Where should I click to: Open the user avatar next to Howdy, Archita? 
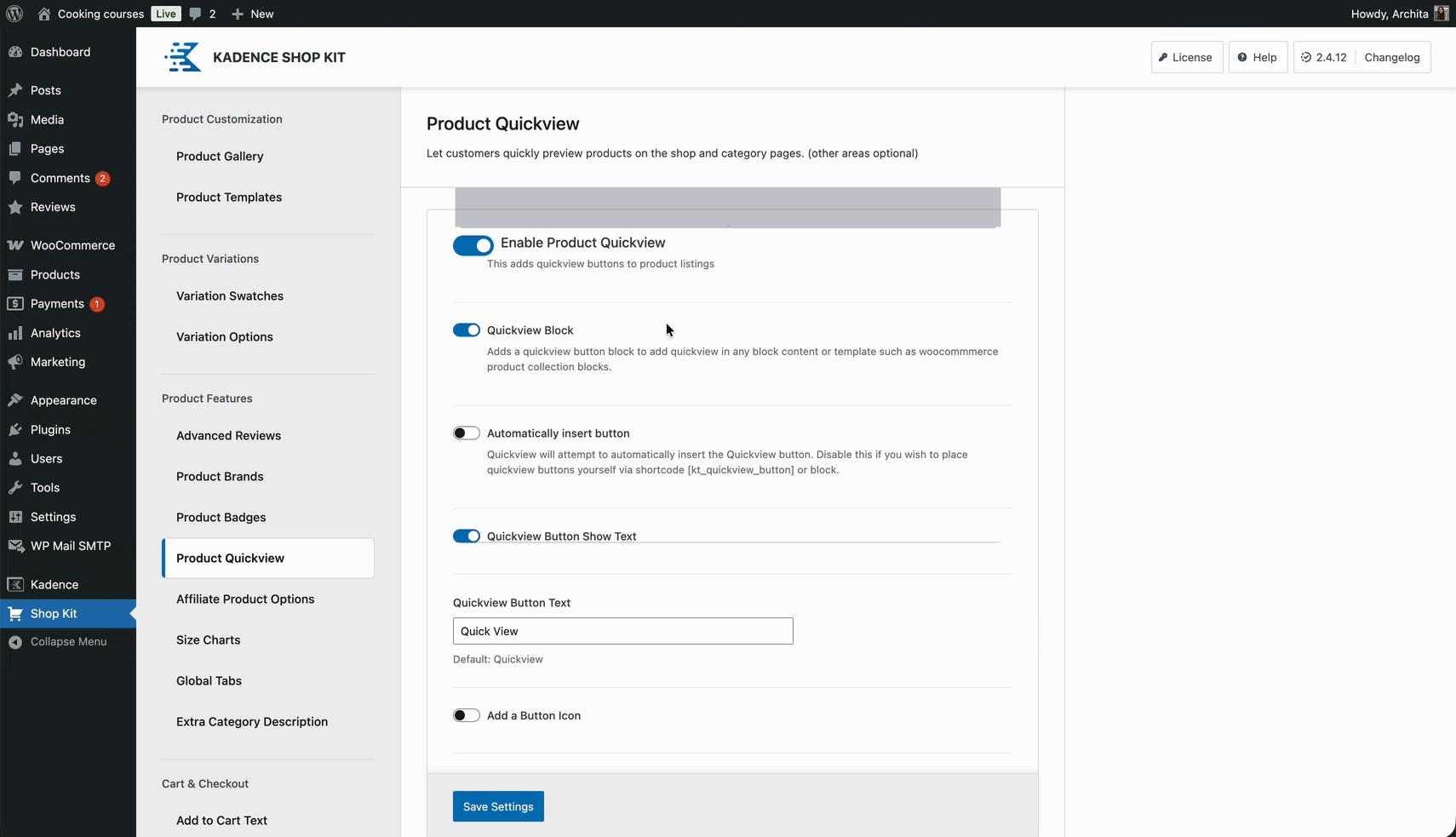[x=1442, y=14]
